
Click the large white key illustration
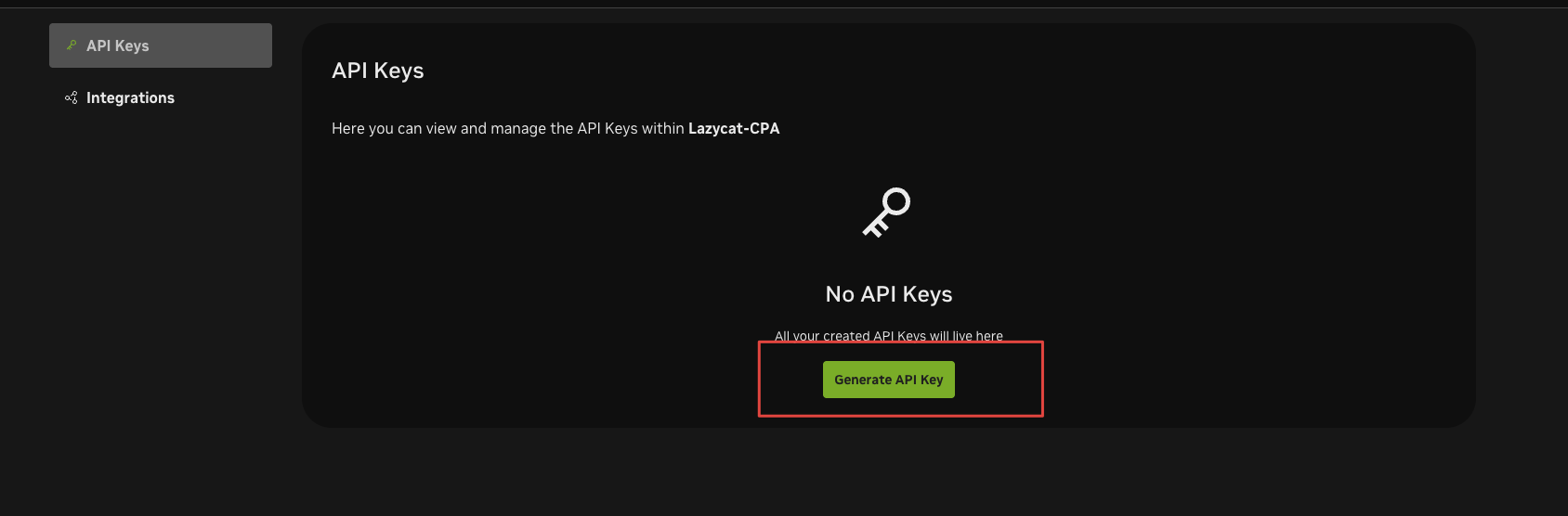[x=886, y=213]
